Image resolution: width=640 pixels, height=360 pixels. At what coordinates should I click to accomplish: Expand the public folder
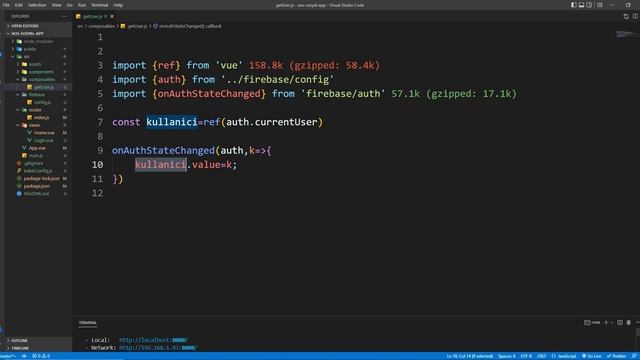[x=37, y=49]
